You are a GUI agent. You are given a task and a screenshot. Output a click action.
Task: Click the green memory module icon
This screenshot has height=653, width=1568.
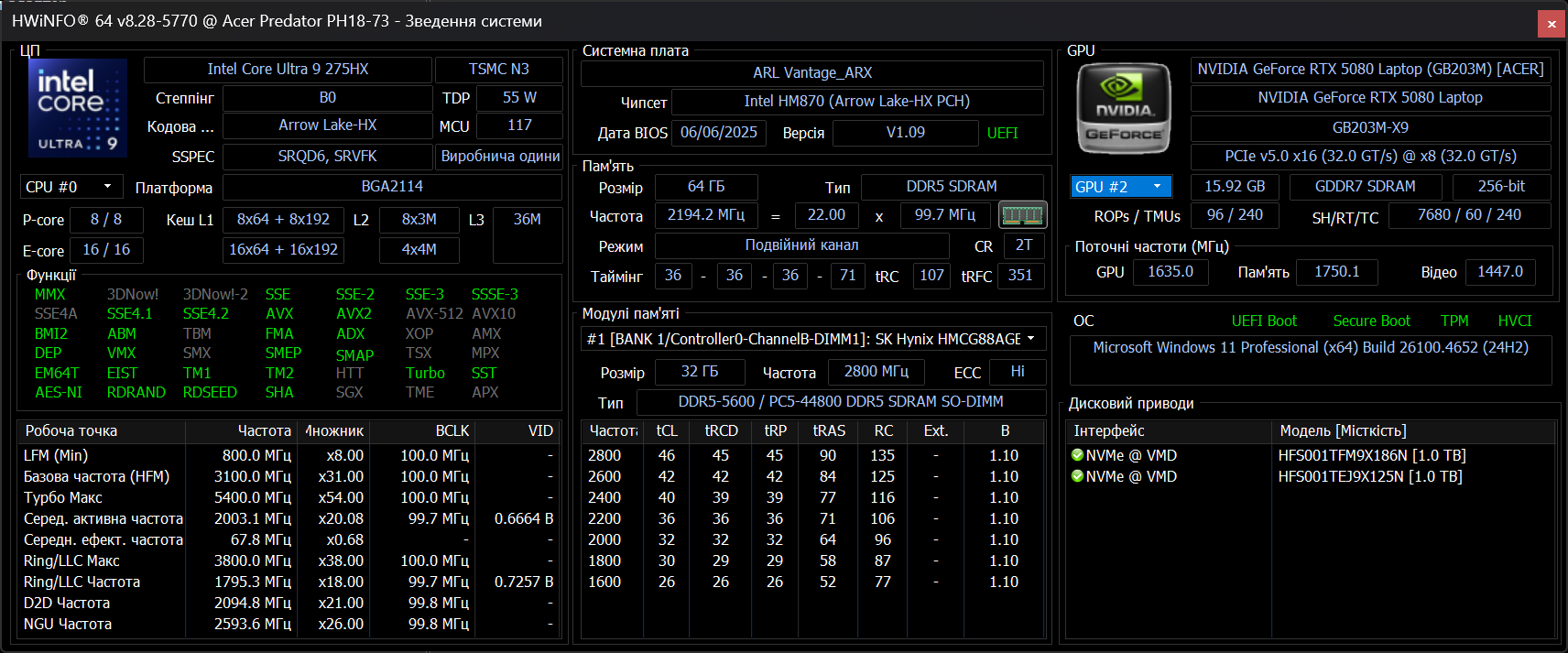pyautogui.click(x=1022, y=215)
